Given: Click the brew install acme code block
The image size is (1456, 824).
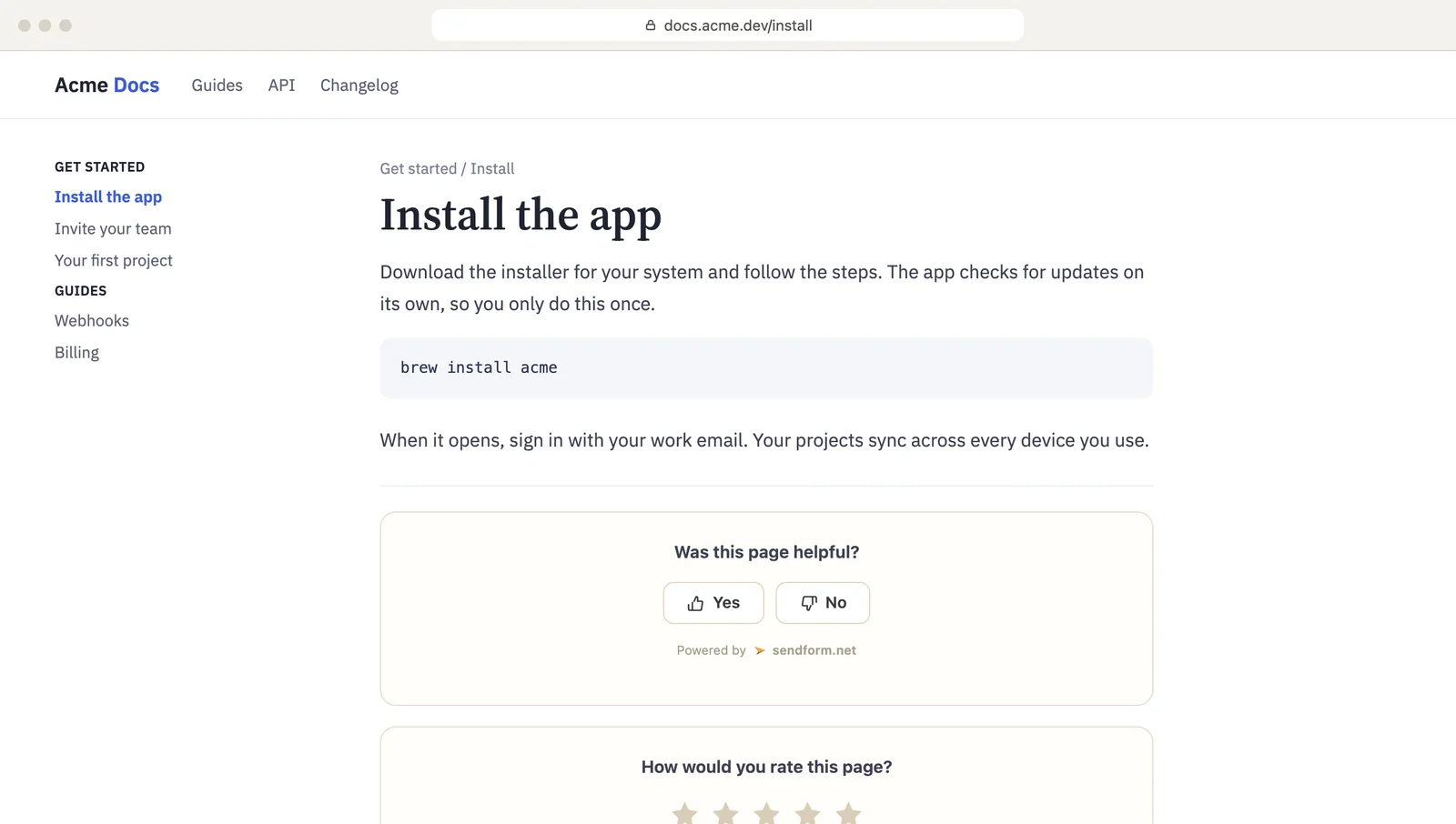Looking at the screenshot, I should tap(766, 368).
